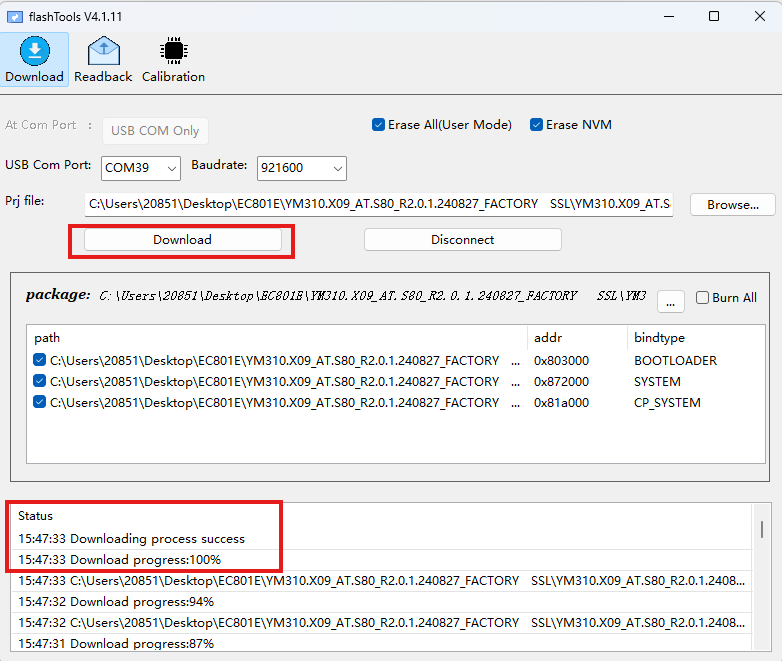Uncheck Erase All(User Mode) checkbox

(x=378, y=125)
